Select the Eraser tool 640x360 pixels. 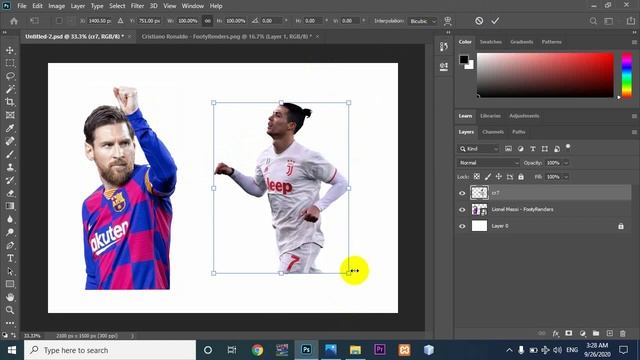tap(10, 193)
